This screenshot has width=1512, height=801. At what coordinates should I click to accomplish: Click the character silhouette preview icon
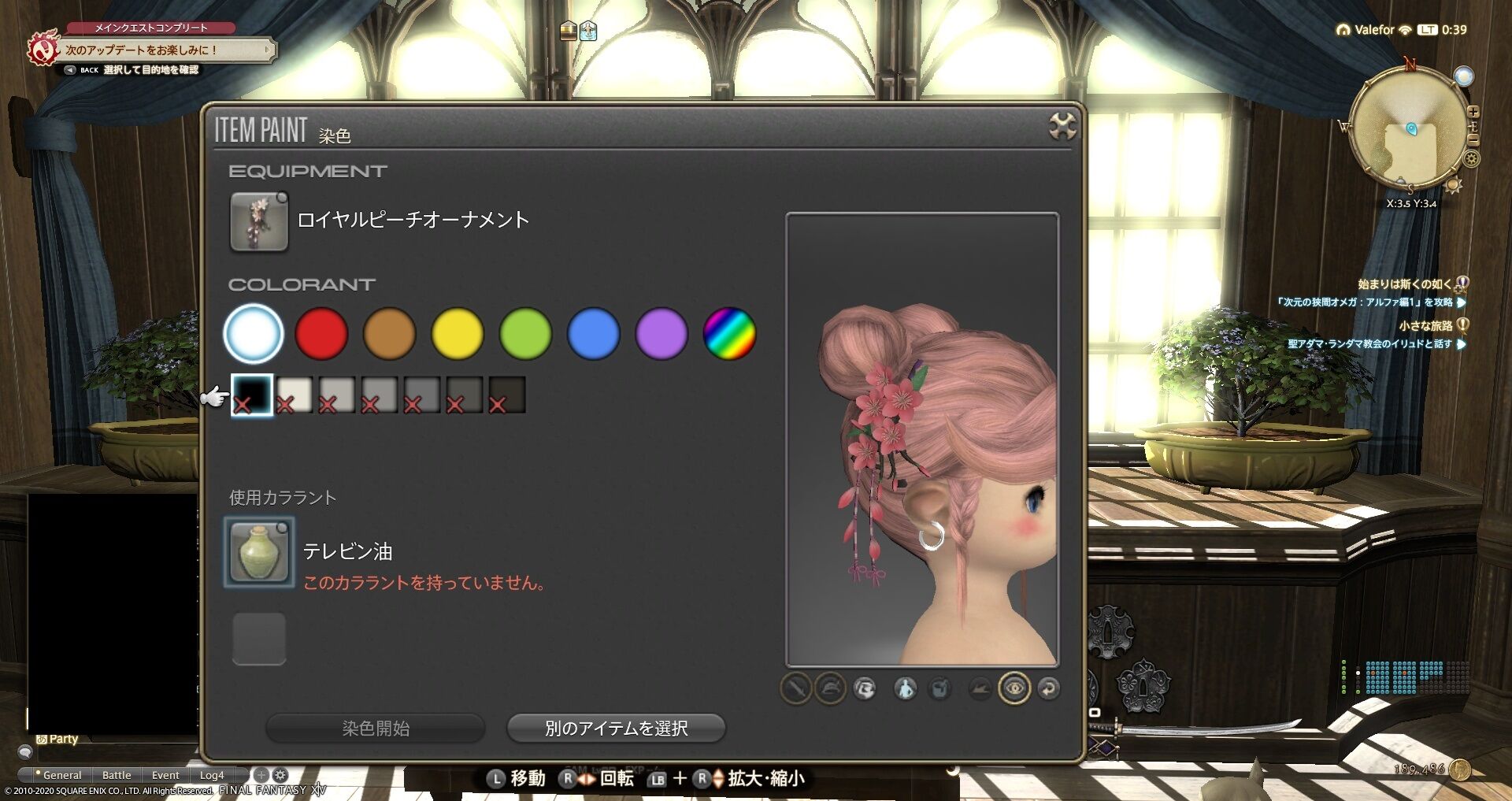coord(906,689)
